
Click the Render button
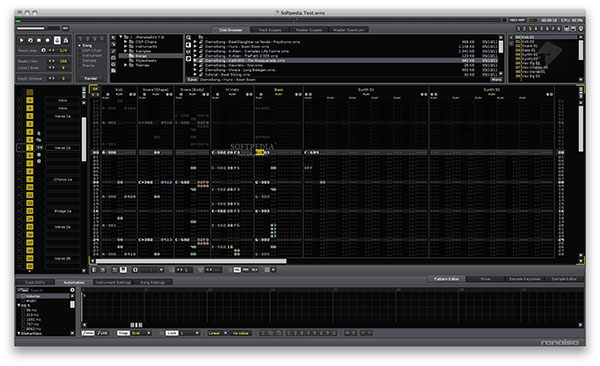[91, 78]
